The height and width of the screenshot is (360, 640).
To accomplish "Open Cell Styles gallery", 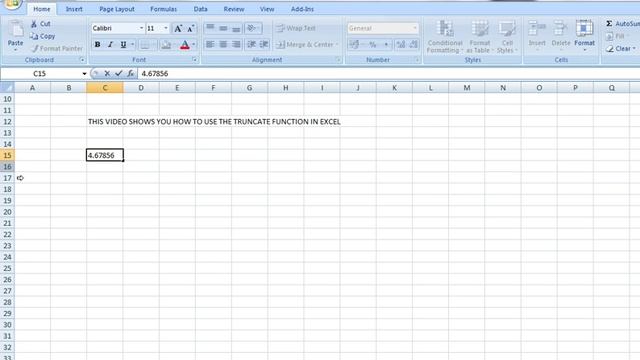I will click(x=507, y=37).
